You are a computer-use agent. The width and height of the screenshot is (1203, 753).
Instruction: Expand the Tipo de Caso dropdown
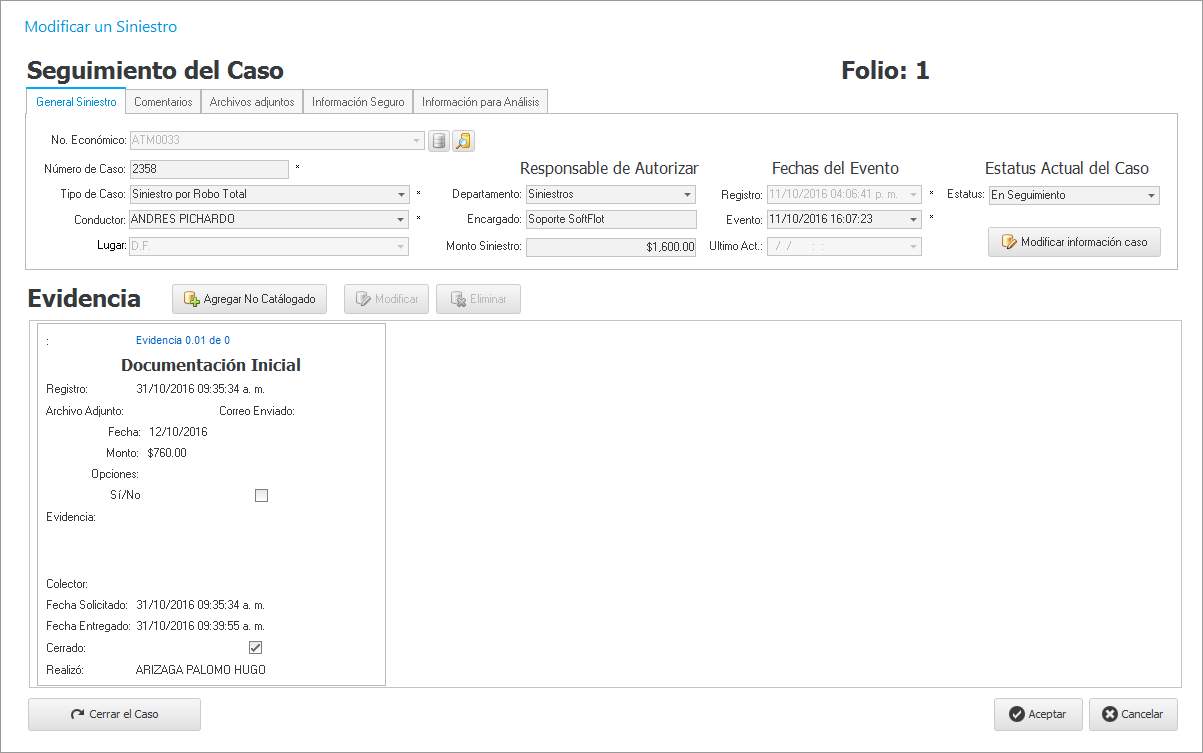pos(401,195)
